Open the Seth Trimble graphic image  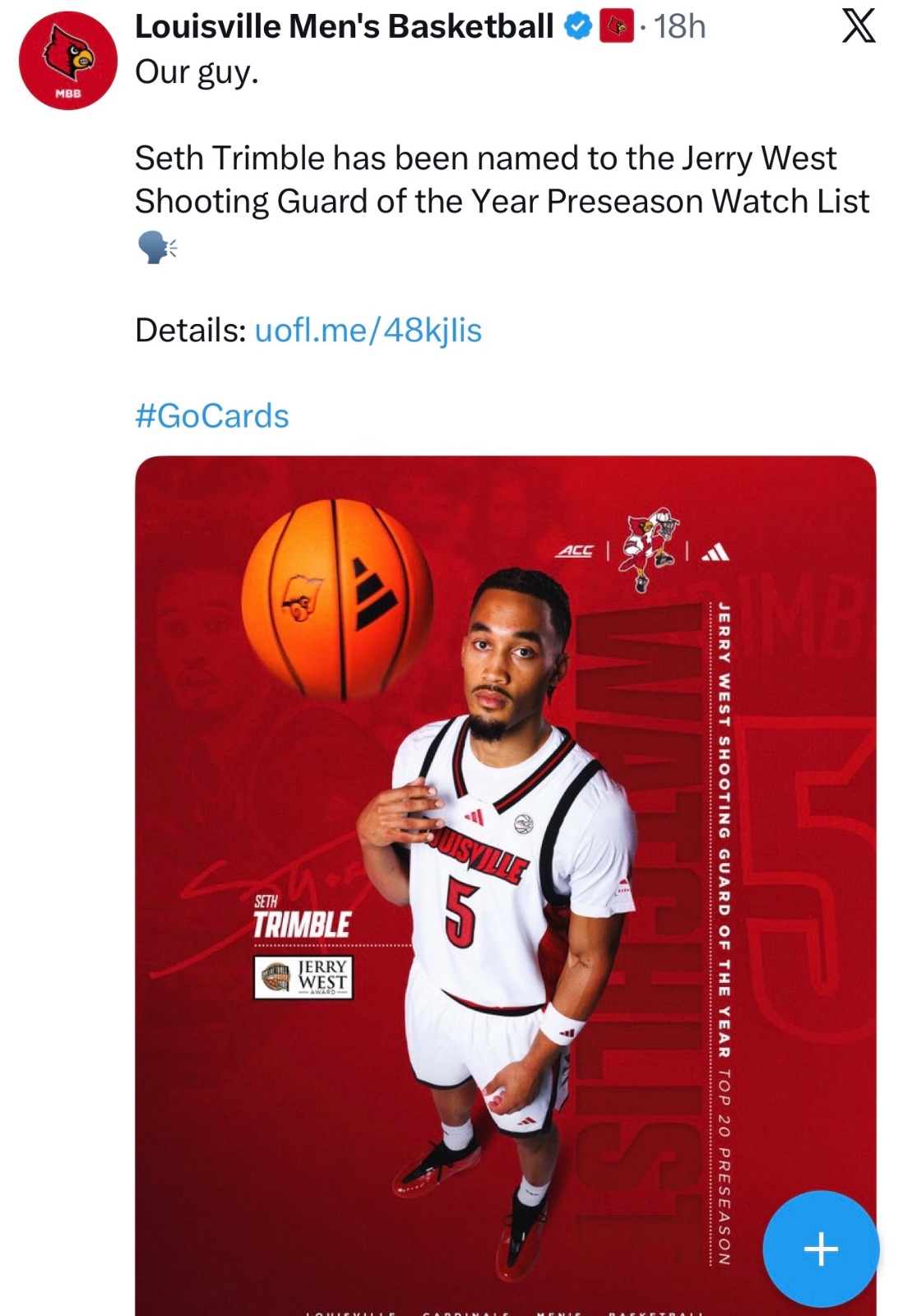pyautogui.click(x=506, y=886)
